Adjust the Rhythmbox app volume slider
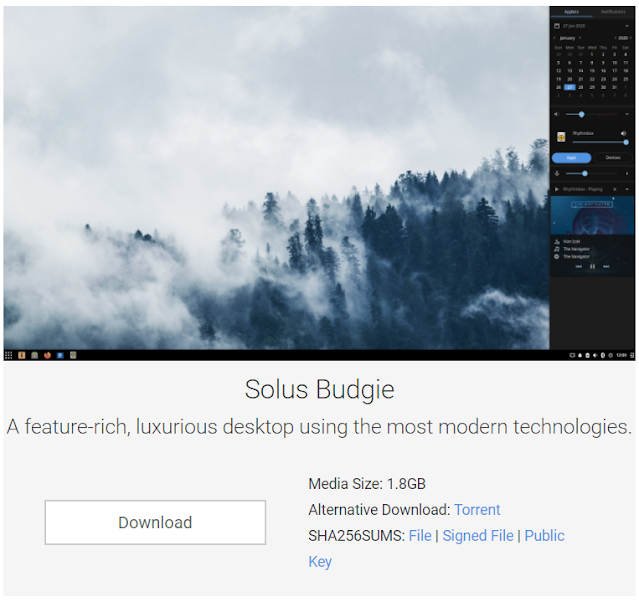The image size is (639, 602). [600, 142]
